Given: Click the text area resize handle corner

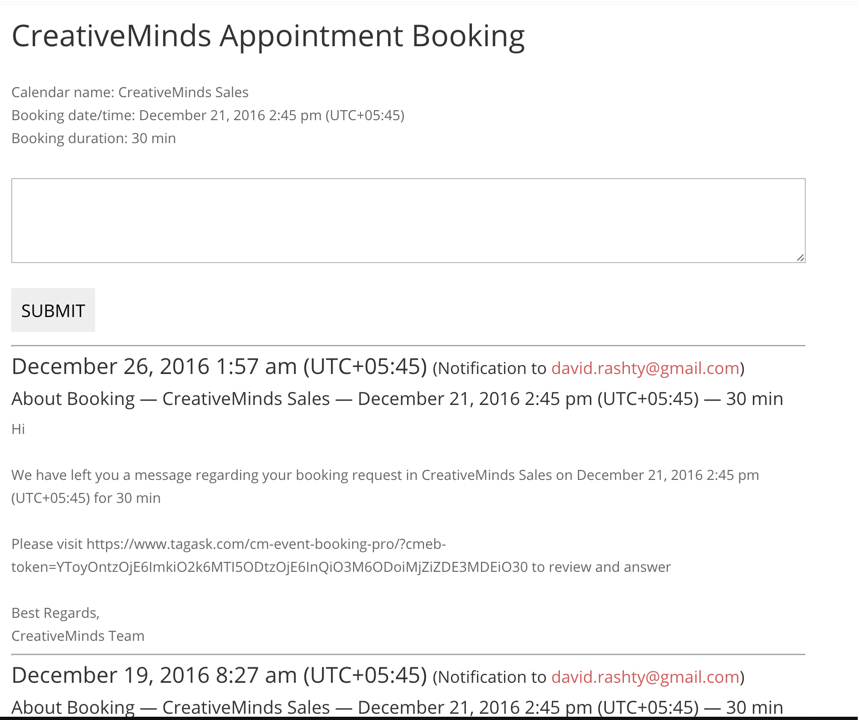Looking at the screenshot, I should (x=800, y=258).
